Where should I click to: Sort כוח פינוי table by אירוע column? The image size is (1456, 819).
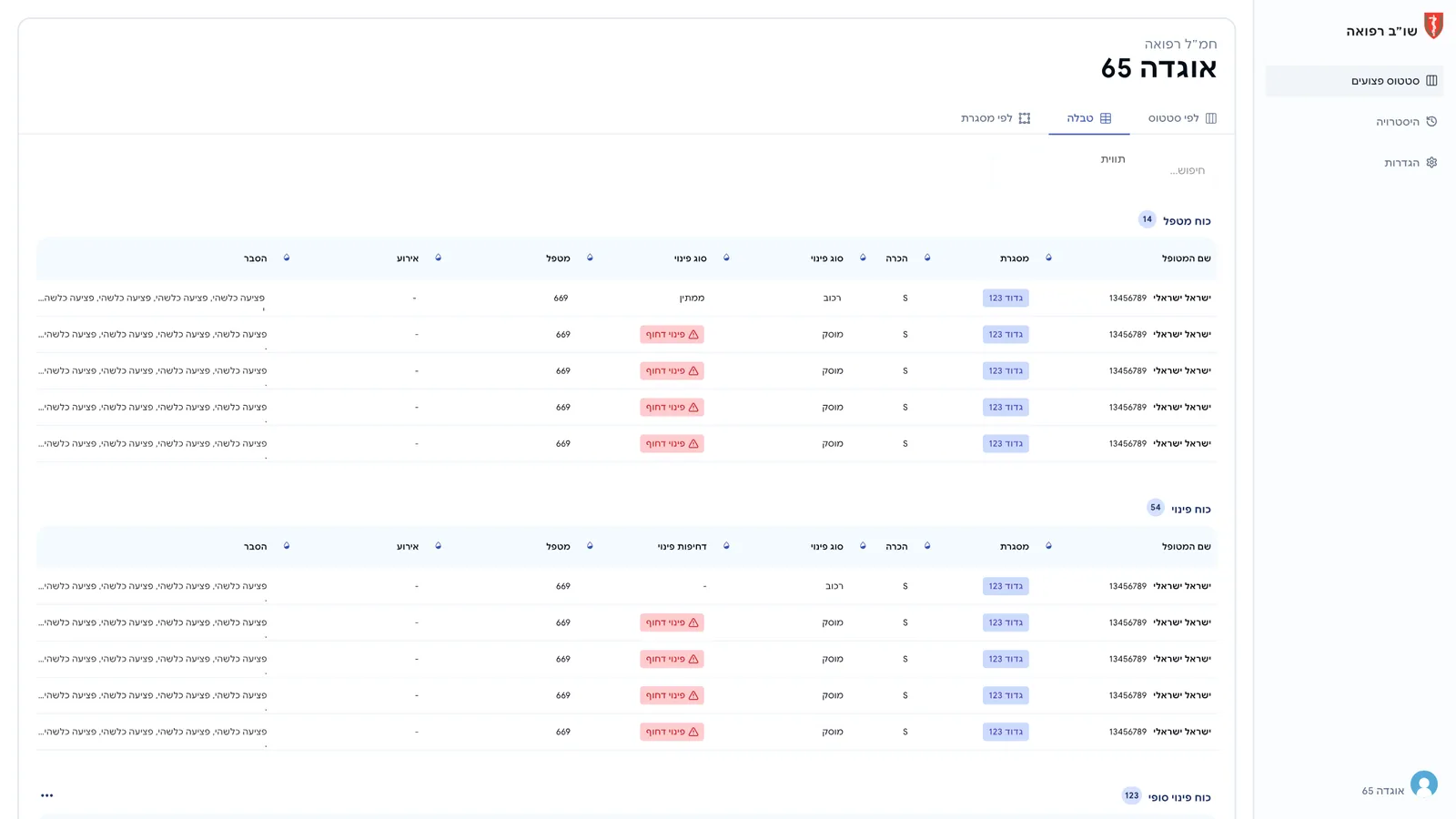click(438, 547)
